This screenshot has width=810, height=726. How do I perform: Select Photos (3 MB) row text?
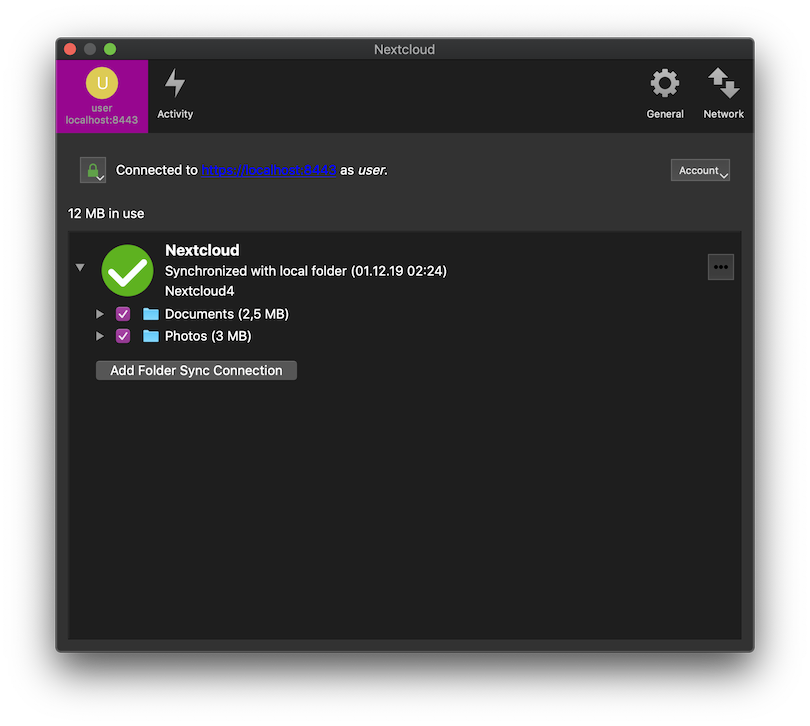pyautogui.click(x=208, y=336)
